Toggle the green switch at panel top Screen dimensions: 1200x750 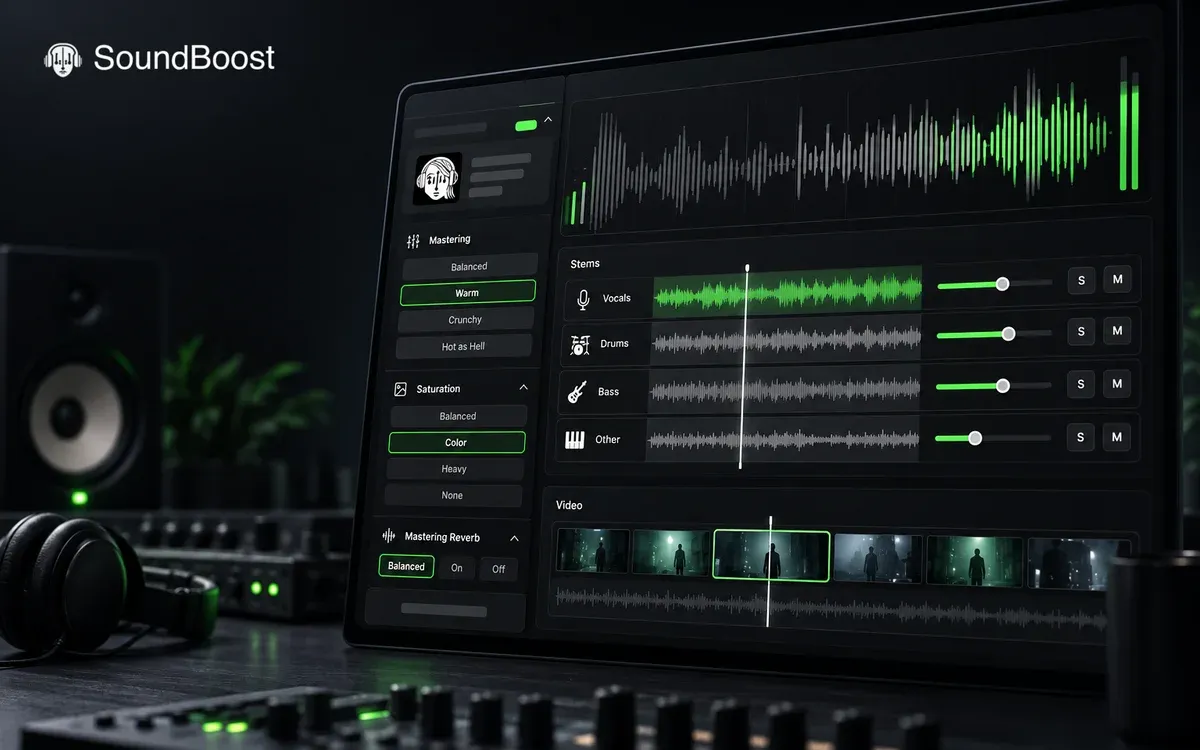click(526, 125)
